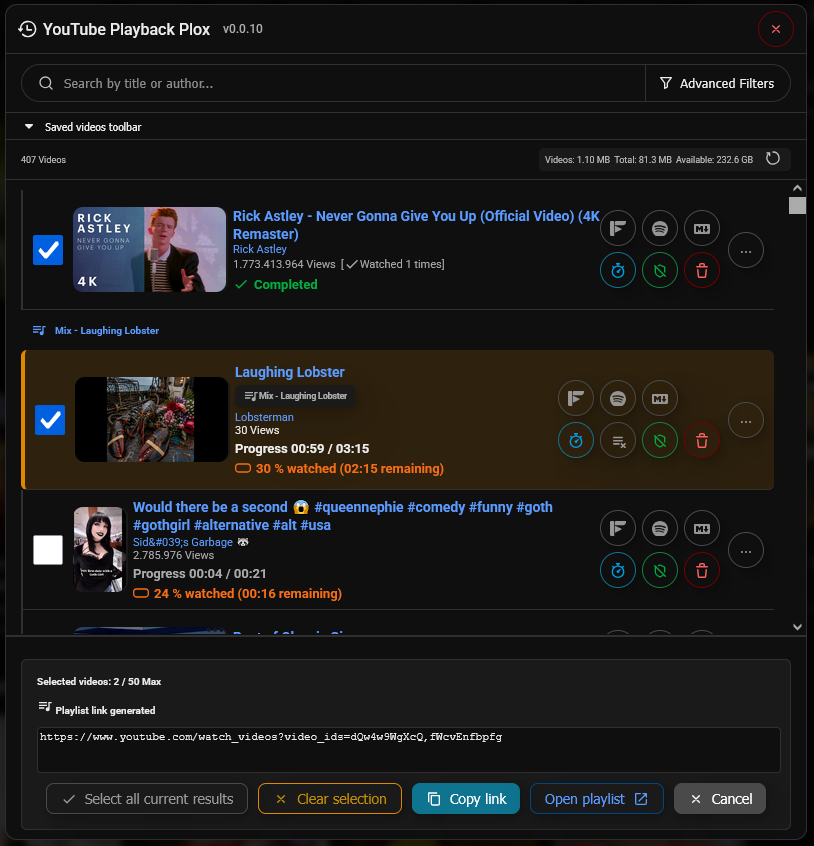The image size is (814, 846).
Task: Click the Rick Astley video thumbnail
Action: tap(149, 249)
